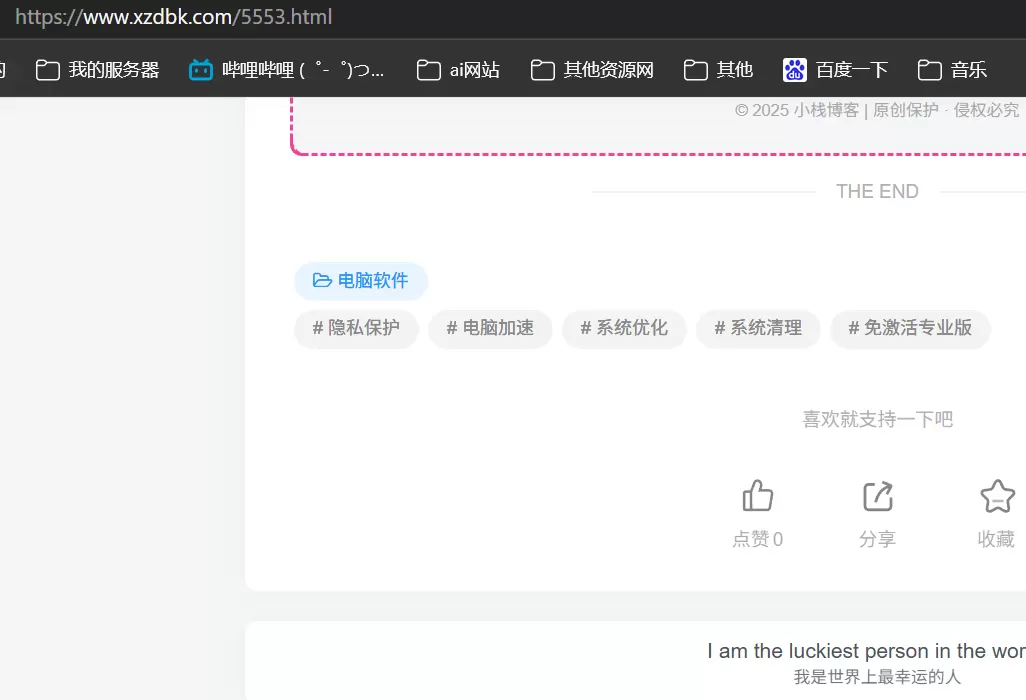1026x700 pixels.
Task: Open the 哔哩哔哩 bookmark
Action: (287, 70)
